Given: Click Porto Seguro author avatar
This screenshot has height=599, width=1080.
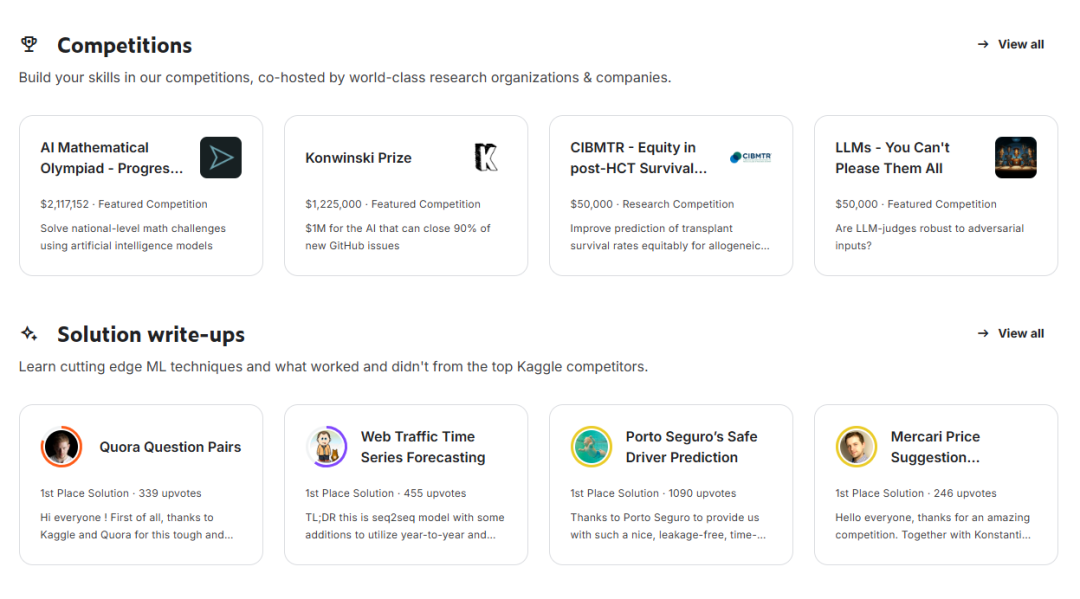Looking at the screenshot, I should point(591,447).
